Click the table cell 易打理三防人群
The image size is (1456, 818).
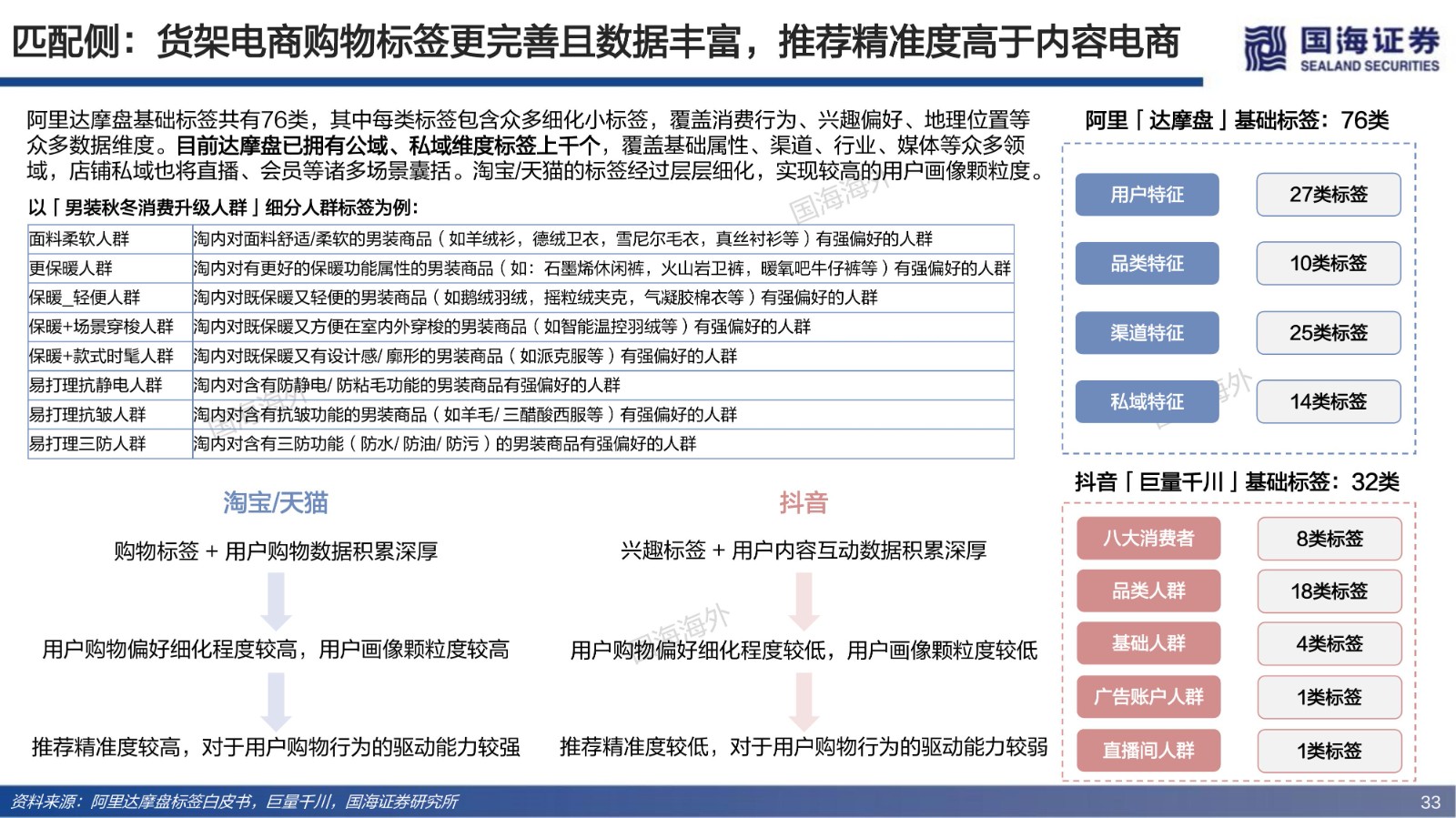(x=110, y=443)
